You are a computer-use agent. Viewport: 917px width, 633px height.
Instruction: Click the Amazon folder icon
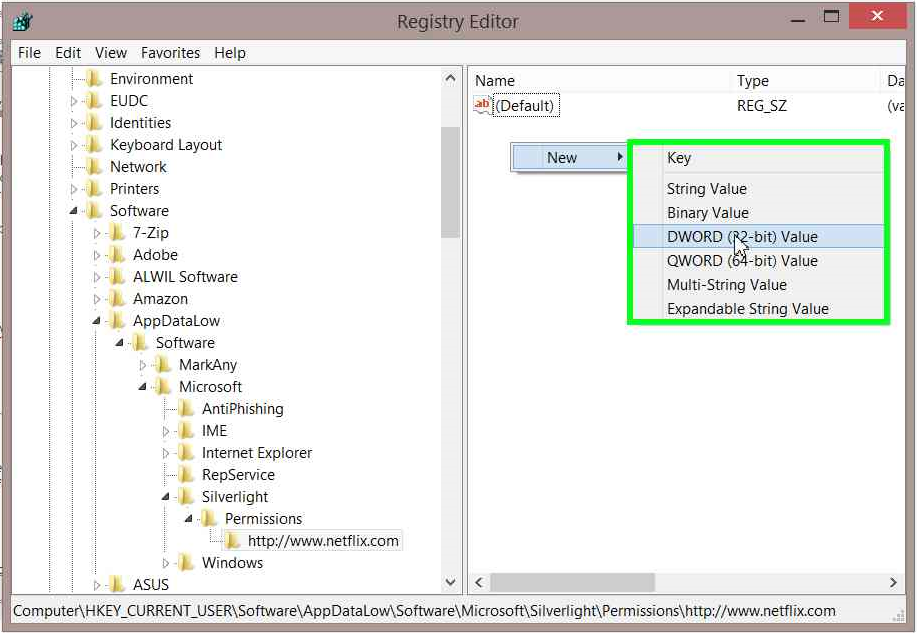[x=117, y=298]
